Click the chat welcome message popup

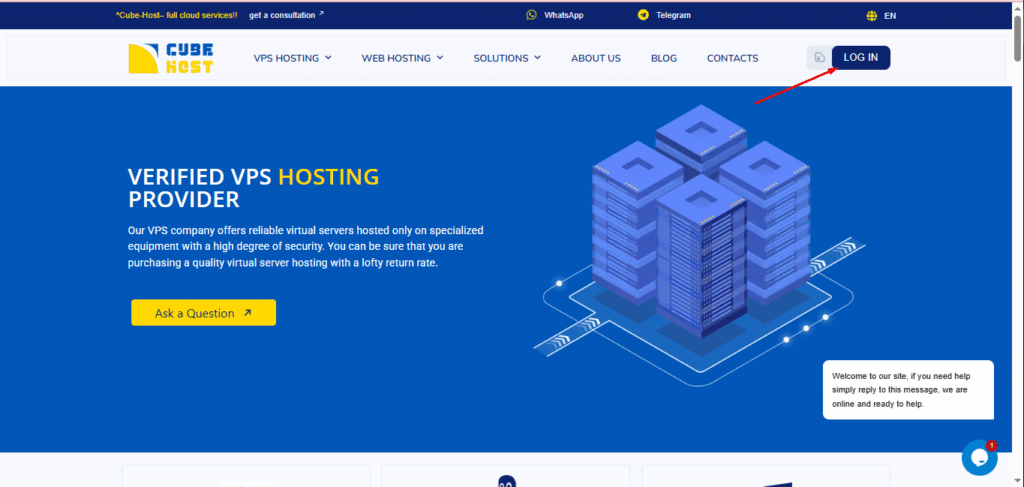(x=908, y=390)
